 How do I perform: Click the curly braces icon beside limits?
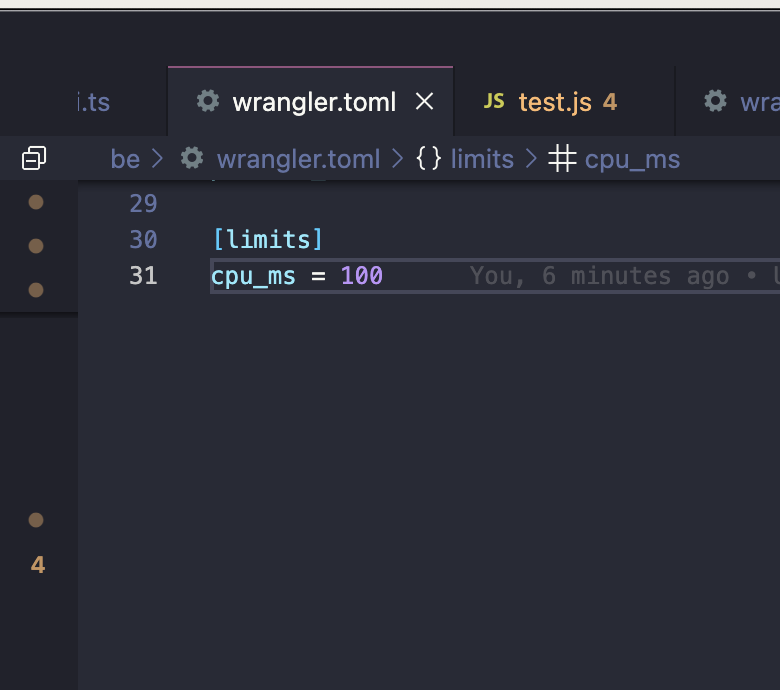[x=428, y=159]
